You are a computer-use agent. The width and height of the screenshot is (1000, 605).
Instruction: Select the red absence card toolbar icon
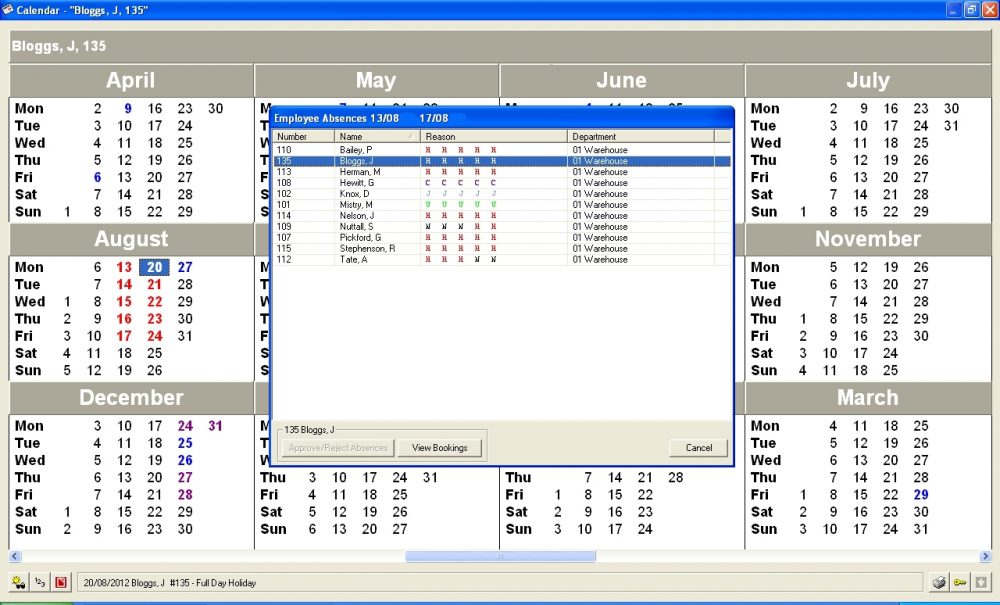pos(61,581)
